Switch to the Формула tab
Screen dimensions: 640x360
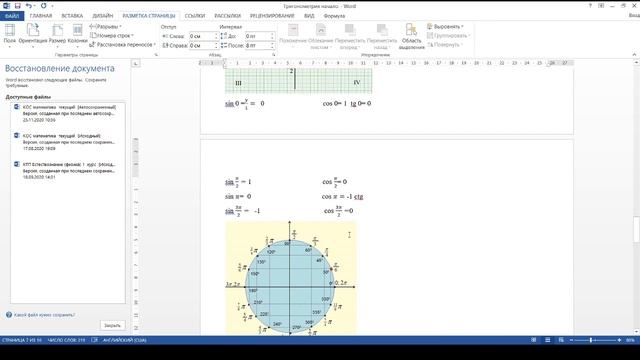(x=334, y=16)
